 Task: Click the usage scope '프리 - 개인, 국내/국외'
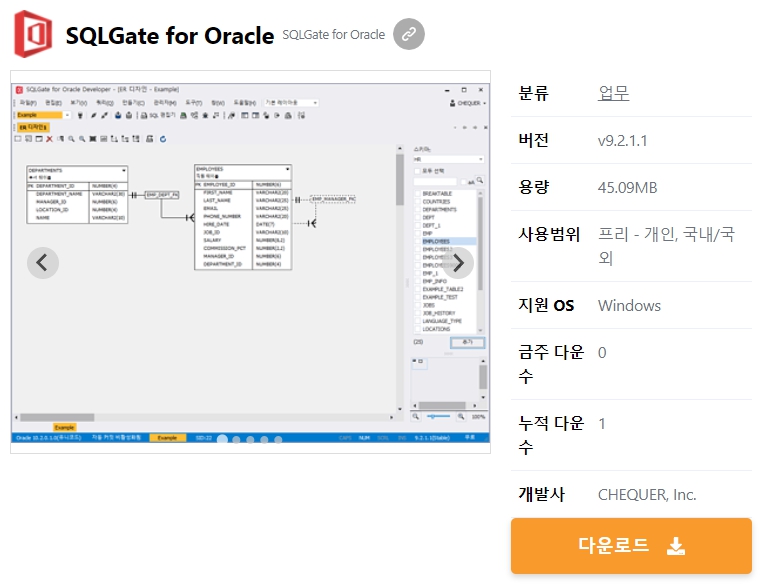point(666,246)
